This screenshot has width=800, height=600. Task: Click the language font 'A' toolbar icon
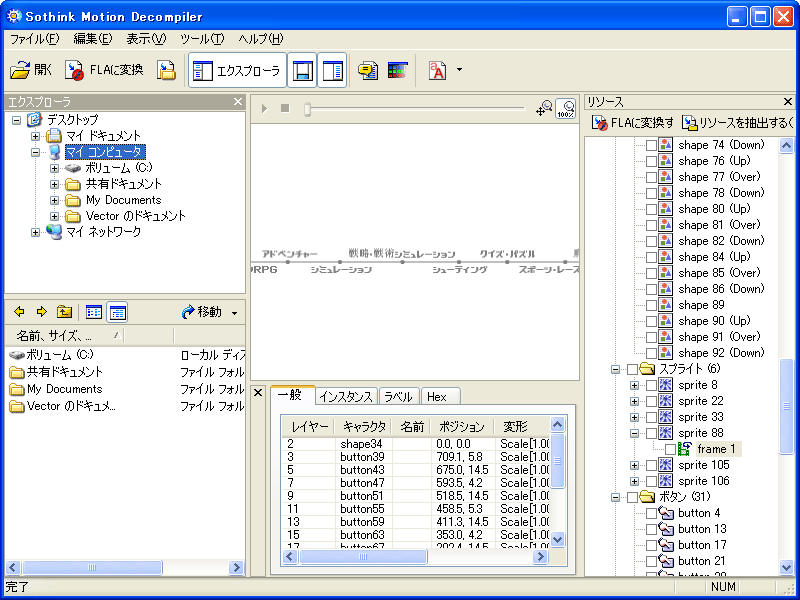(437, 70)
